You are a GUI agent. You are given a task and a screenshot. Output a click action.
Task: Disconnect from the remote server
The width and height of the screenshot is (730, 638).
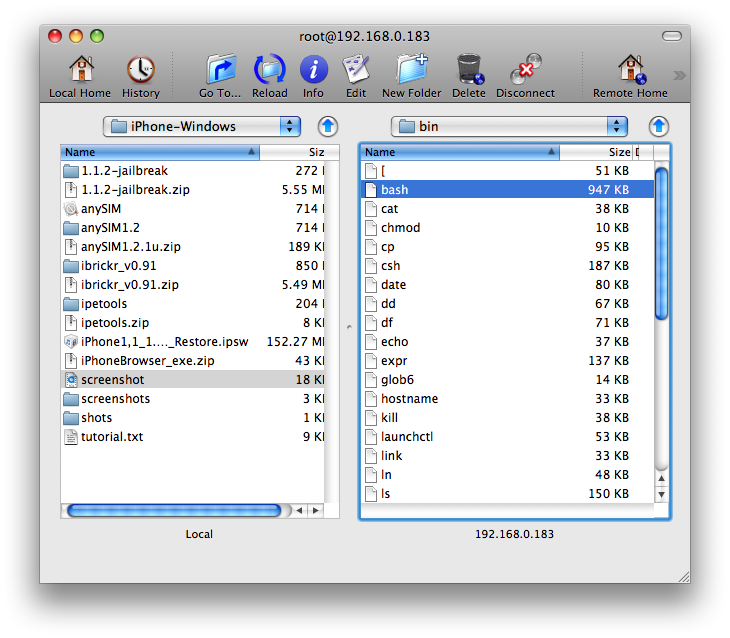[x=525, y=76]
